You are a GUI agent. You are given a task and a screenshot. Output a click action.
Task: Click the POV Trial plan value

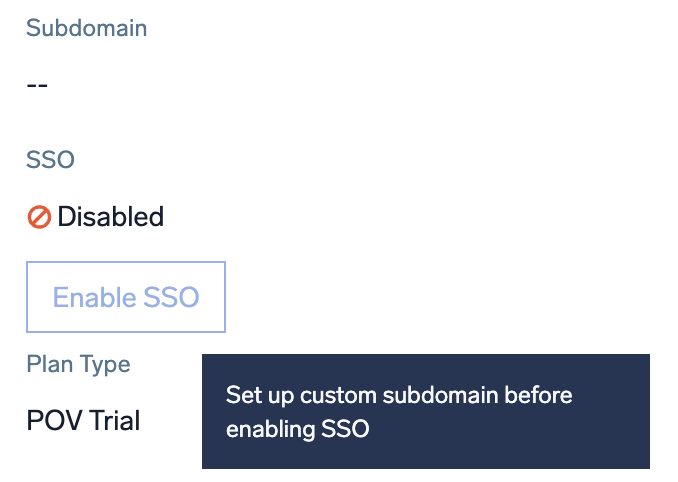(x=83, y=420)
